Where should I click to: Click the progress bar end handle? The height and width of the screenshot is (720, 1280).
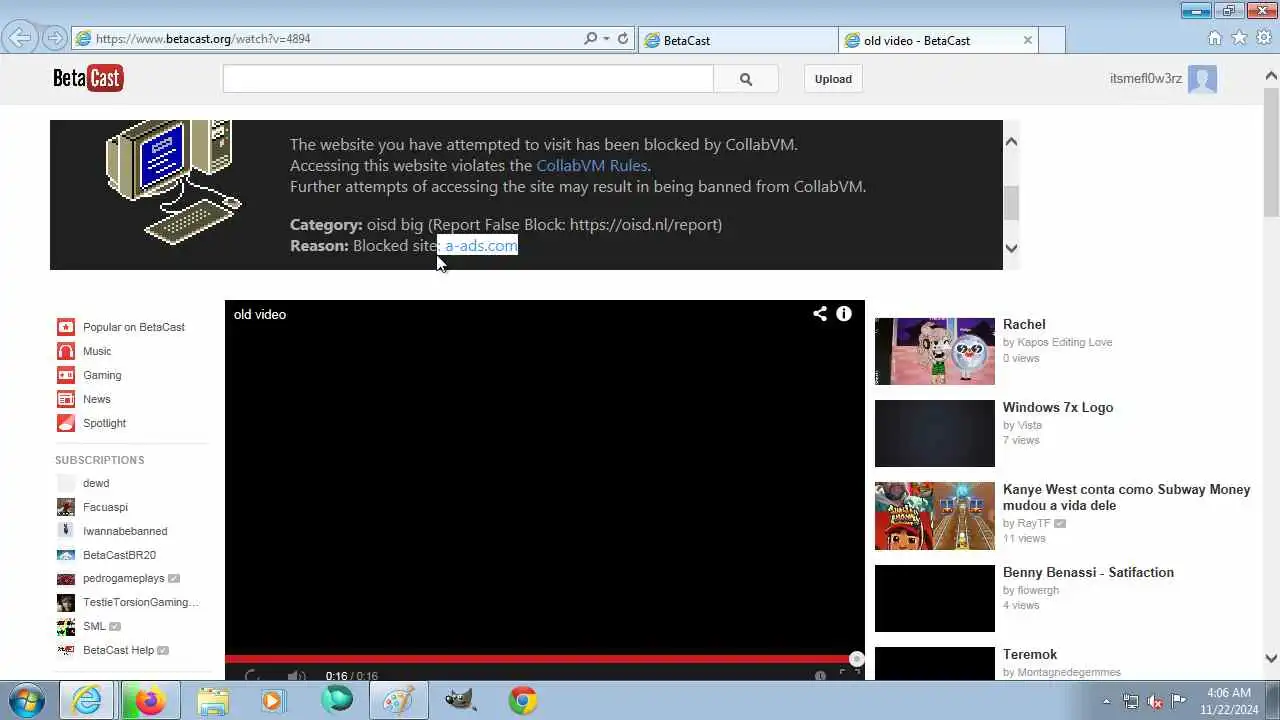[x=857, y=658]
